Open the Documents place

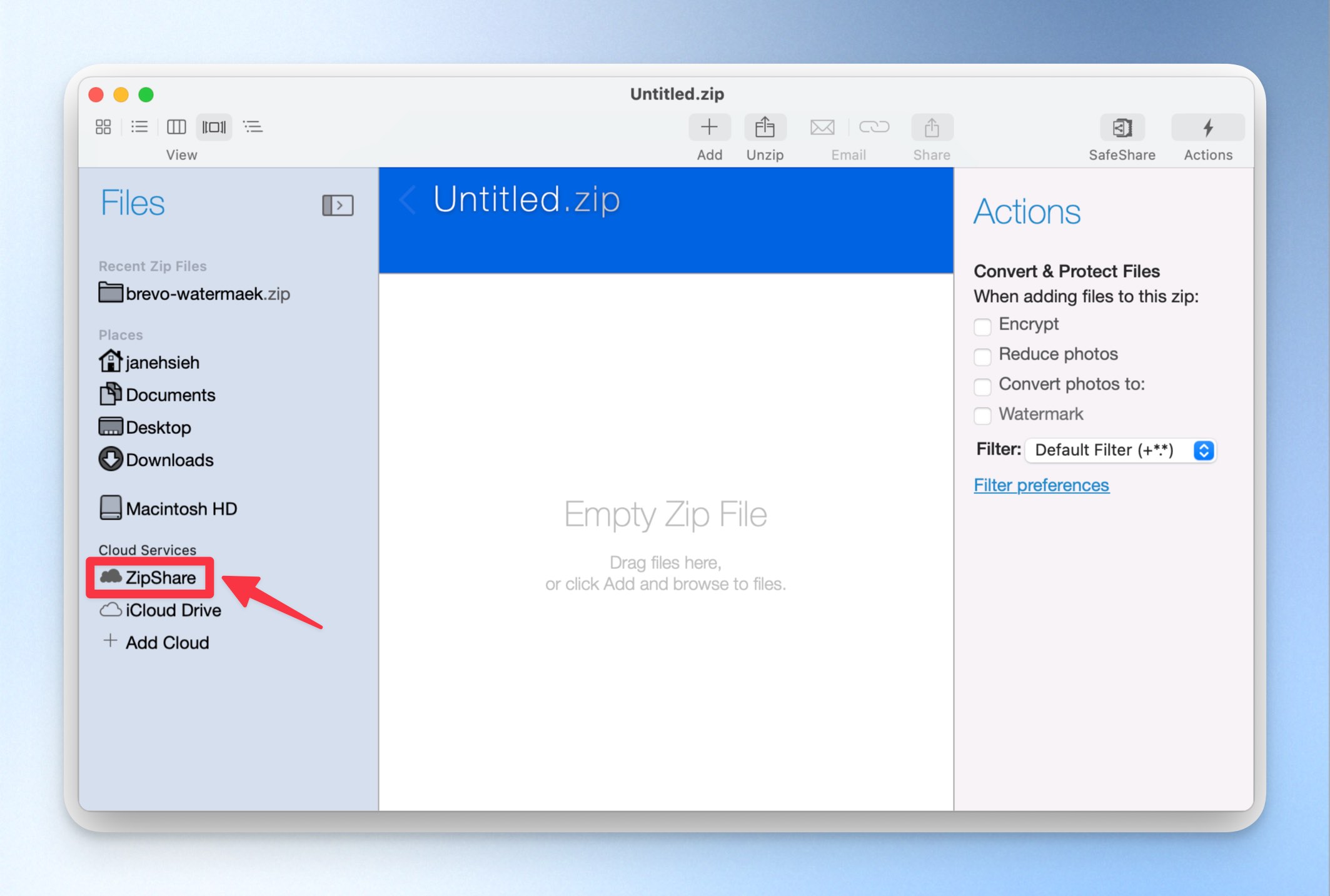pyautogui.click(x=157, y=395)
